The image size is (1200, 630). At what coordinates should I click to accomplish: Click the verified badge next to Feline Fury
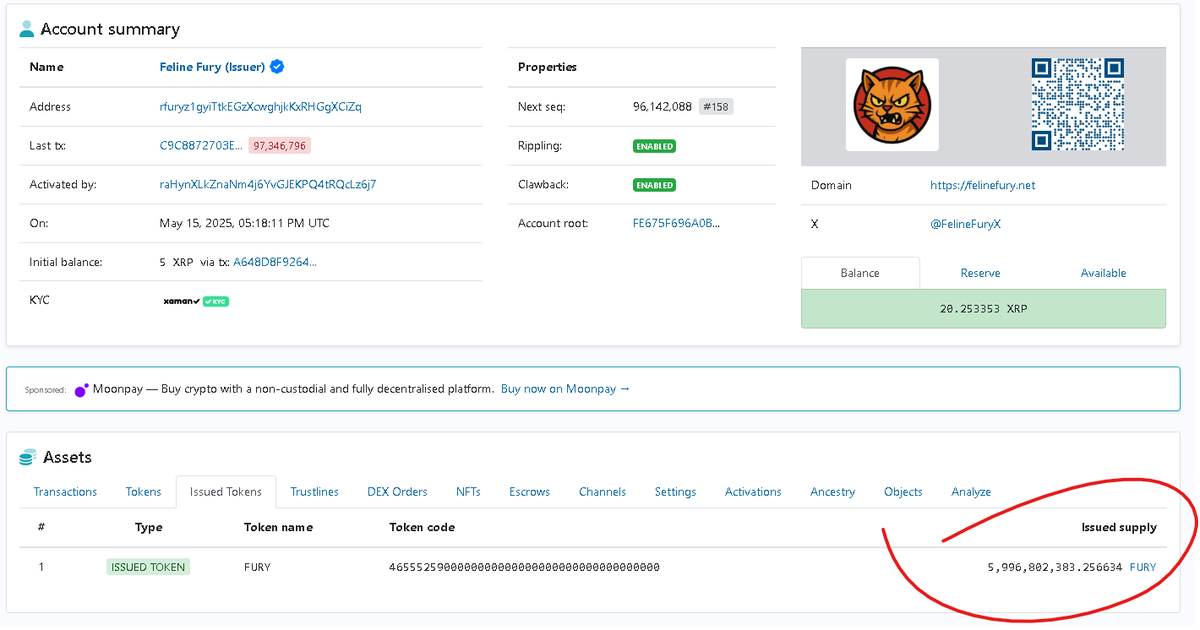[x=277, y=67]
